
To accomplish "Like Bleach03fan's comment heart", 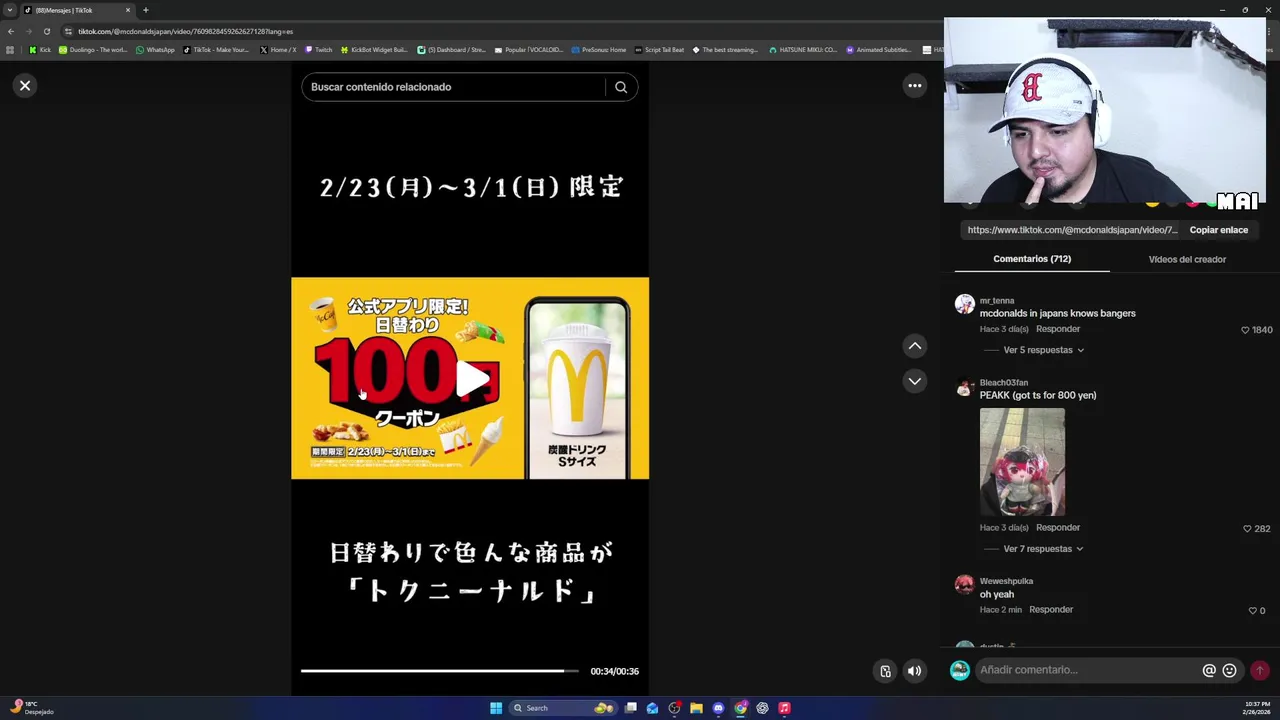I will coord(1247,529).
